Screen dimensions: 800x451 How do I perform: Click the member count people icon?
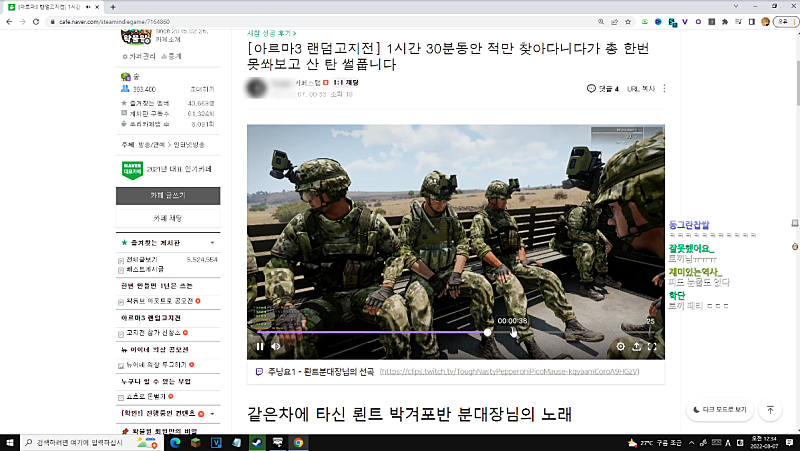(125, 89)
